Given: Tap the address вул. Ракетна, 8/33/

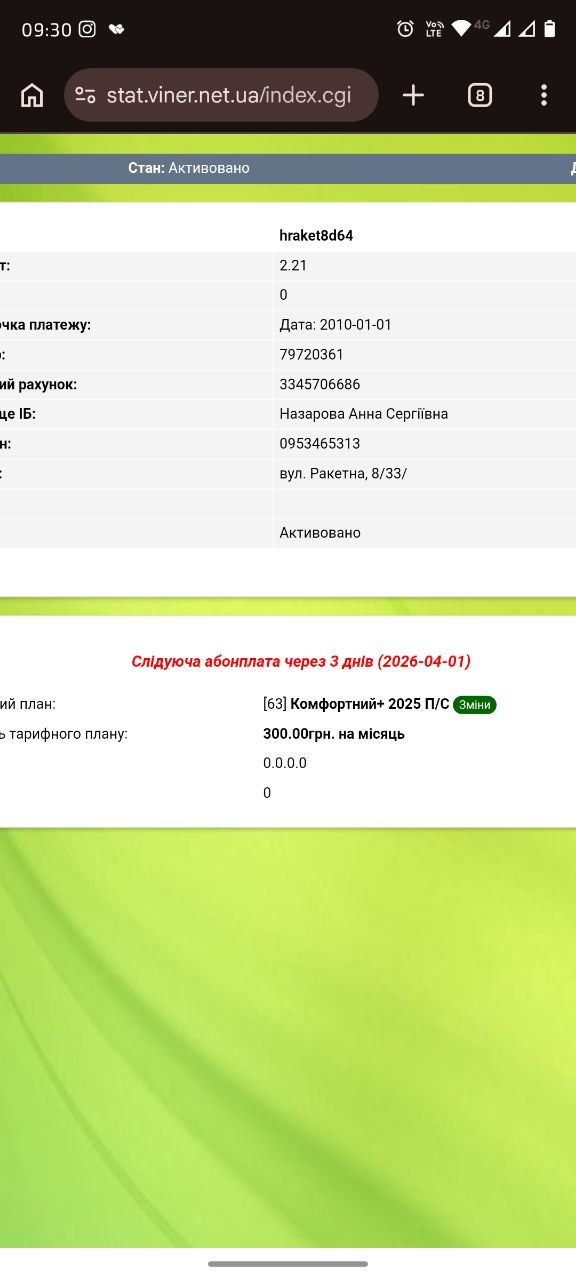Looking at the screenshot, I should pyautogui.click(x=343, y=473).
